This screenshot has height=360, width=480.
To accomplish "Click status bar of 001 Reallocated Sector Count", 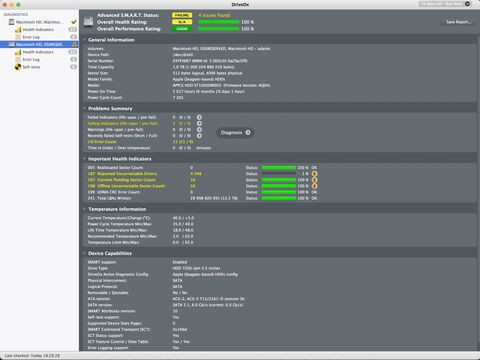I will pos(279,168).
